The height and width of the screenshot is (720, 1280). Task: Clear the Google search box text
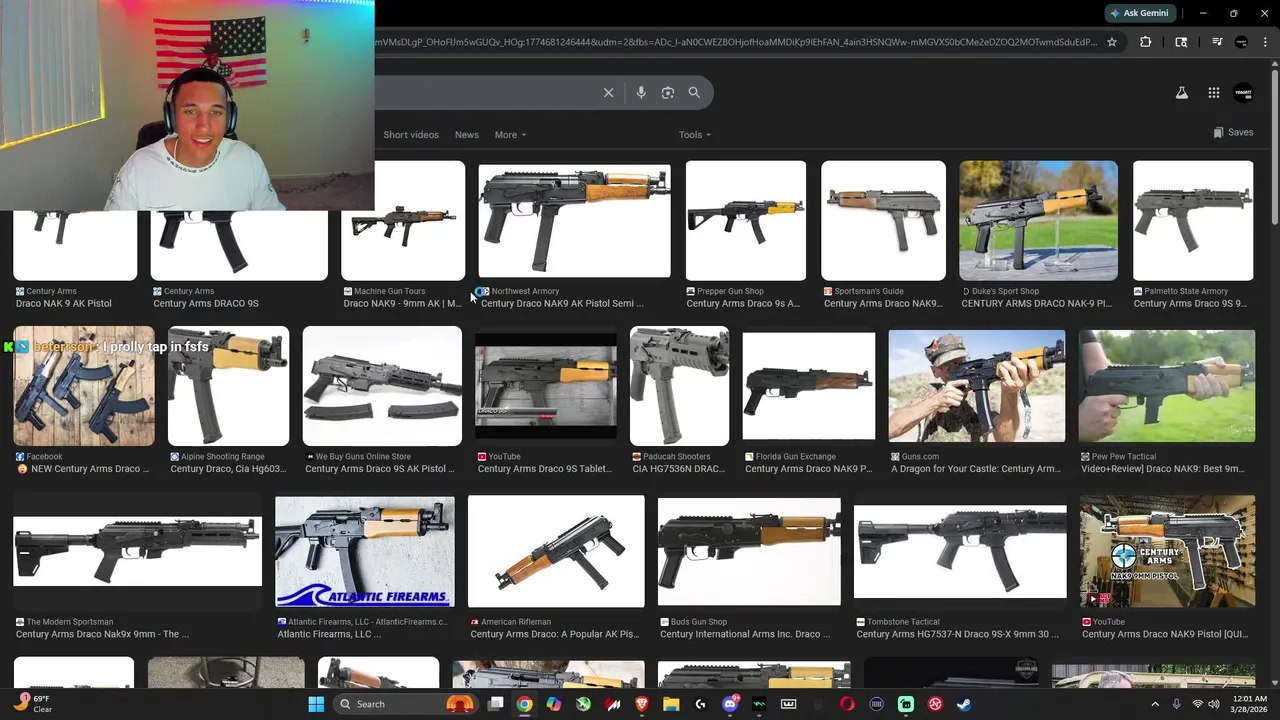click(608, 92)
